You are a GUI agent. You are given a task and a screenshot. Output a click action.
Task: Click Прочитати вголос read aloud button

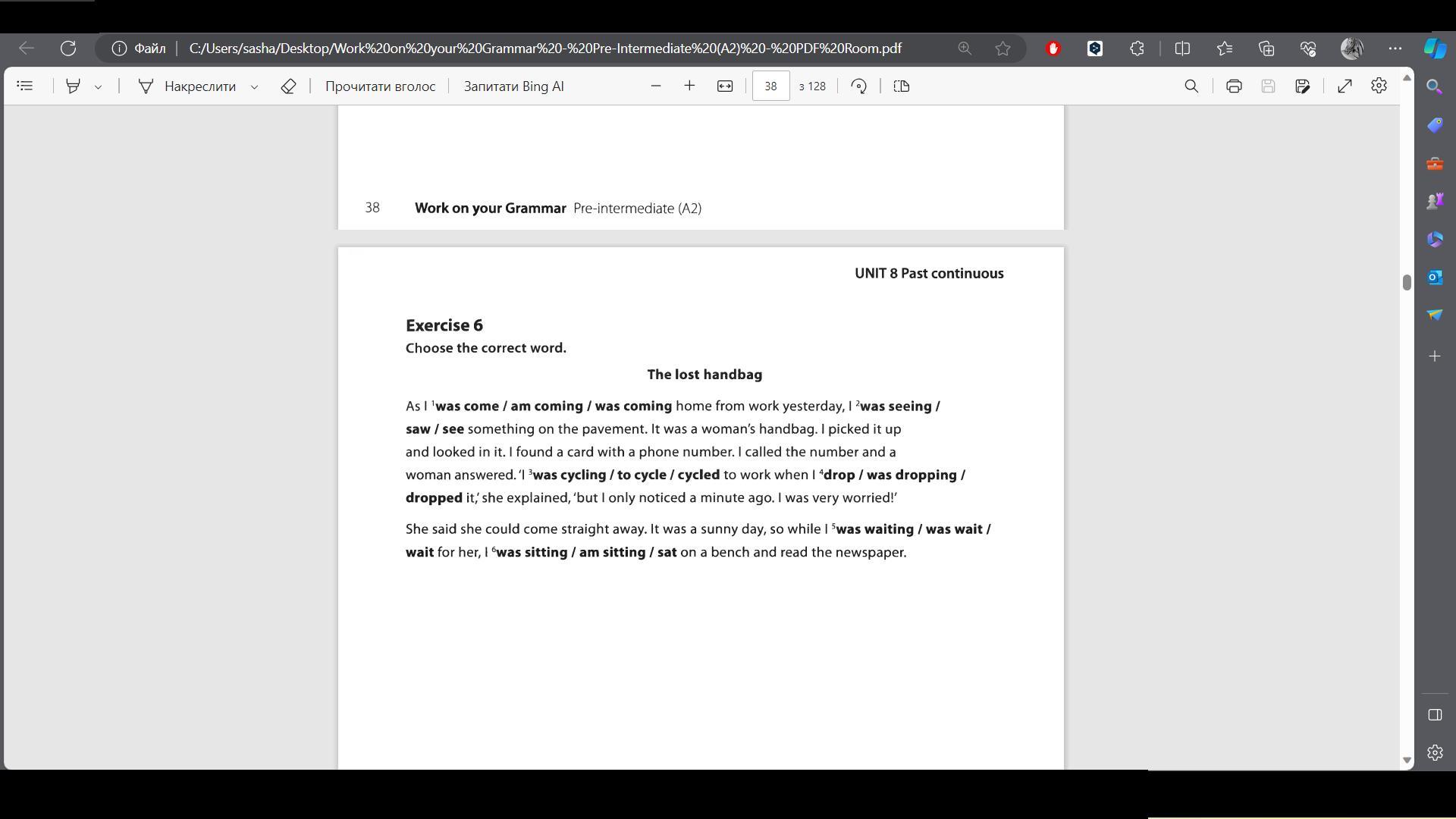tap(380, 86)
